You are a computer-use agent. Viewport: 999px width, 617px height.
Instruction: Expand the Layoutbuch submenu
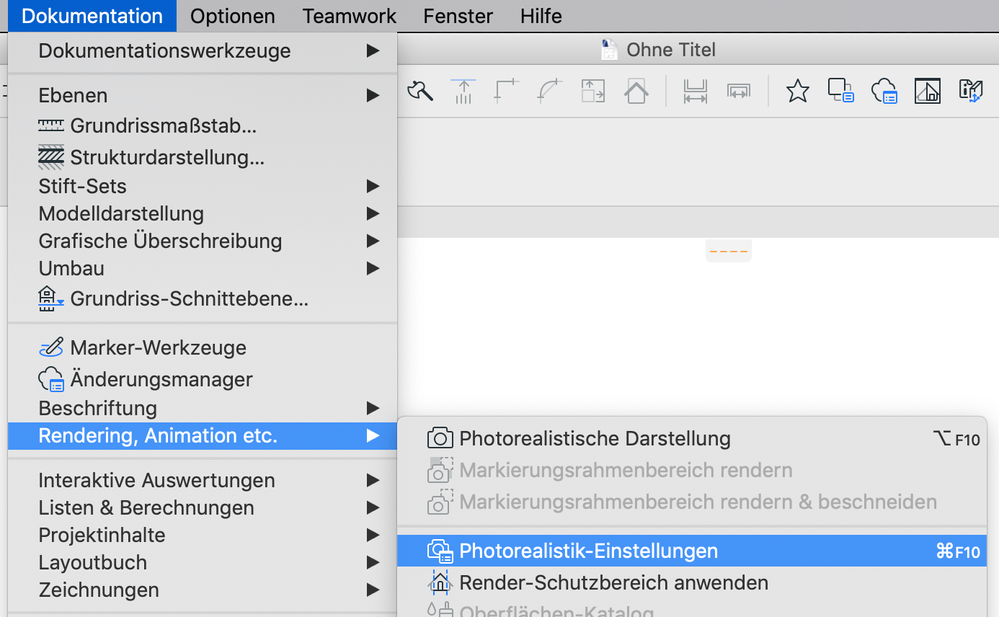click(x=93, y=563)
